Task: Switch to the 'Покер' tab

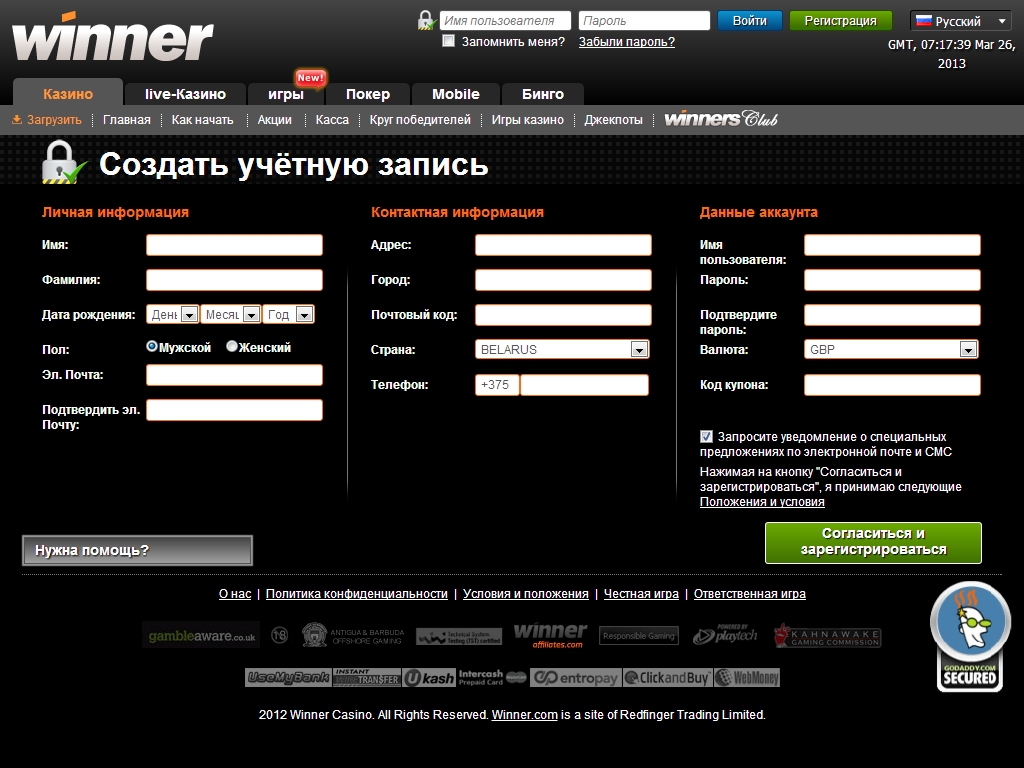Action: (x=367, y=94)
